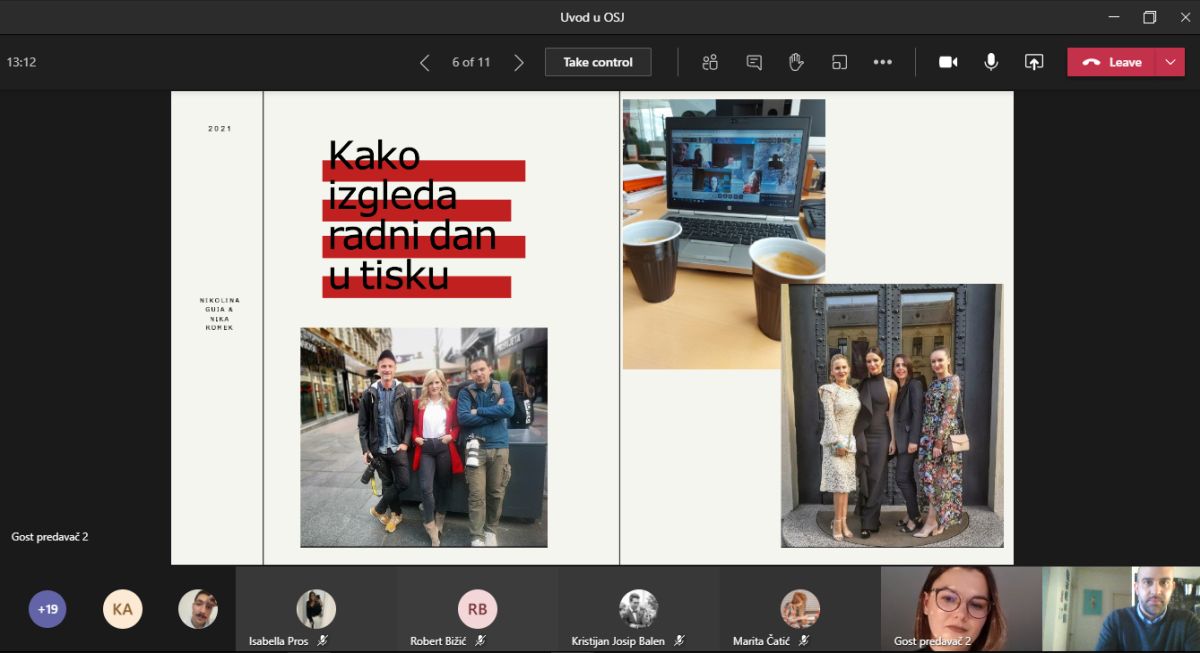
Task: Show the +19 additional participants
Action: (x=47, y=609)
